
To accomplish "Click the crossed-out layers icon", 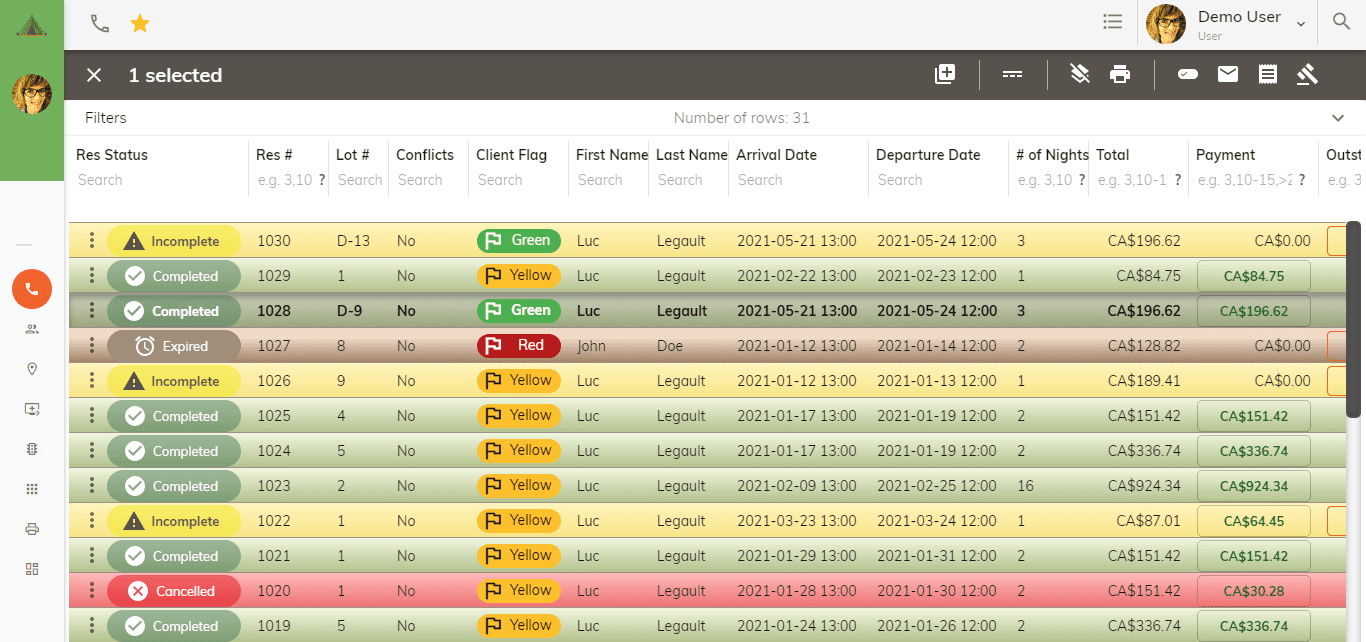I will (1080, 74).
